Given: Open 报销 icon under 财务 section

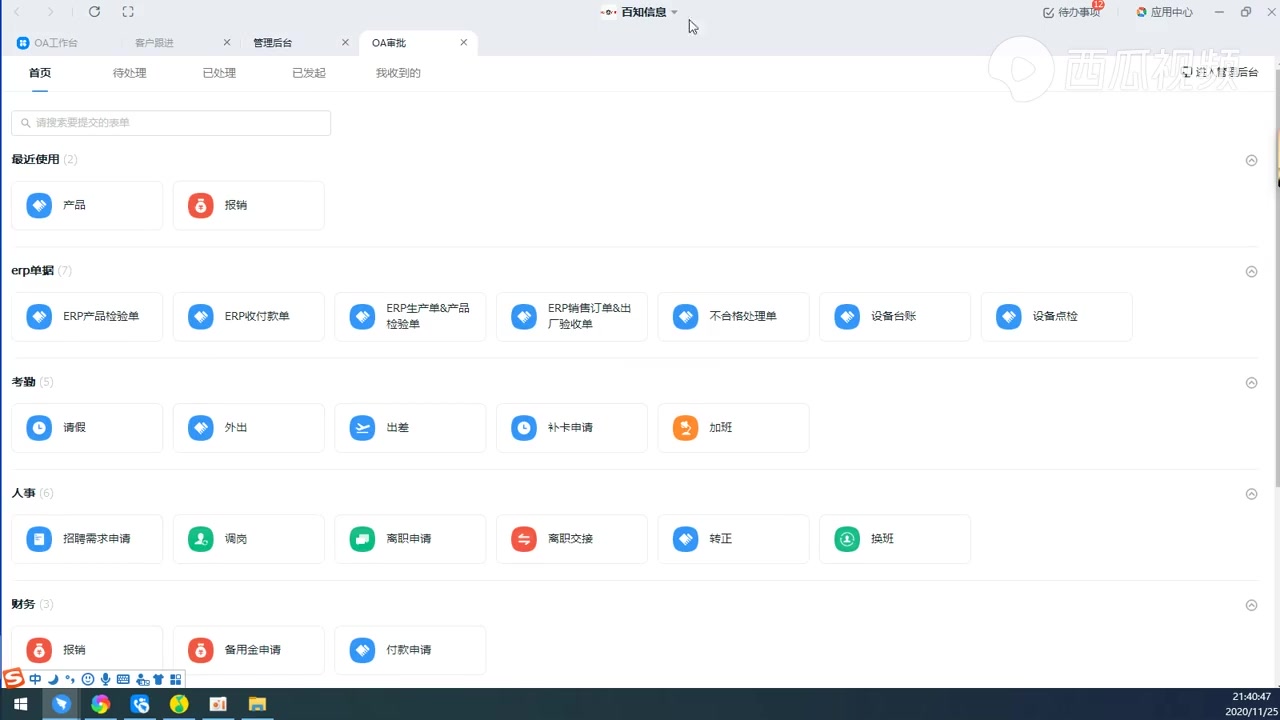Looking at the screenshot, I should [x=39, y=649].
